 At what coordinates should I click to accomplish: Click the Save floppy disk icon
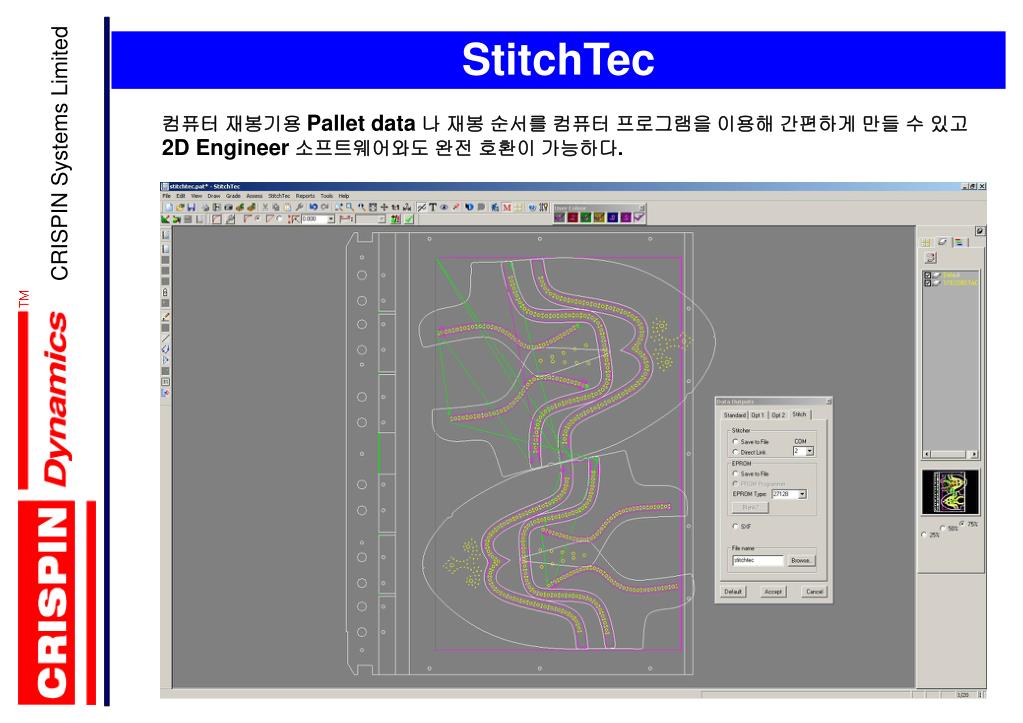[x=191, y=207]
